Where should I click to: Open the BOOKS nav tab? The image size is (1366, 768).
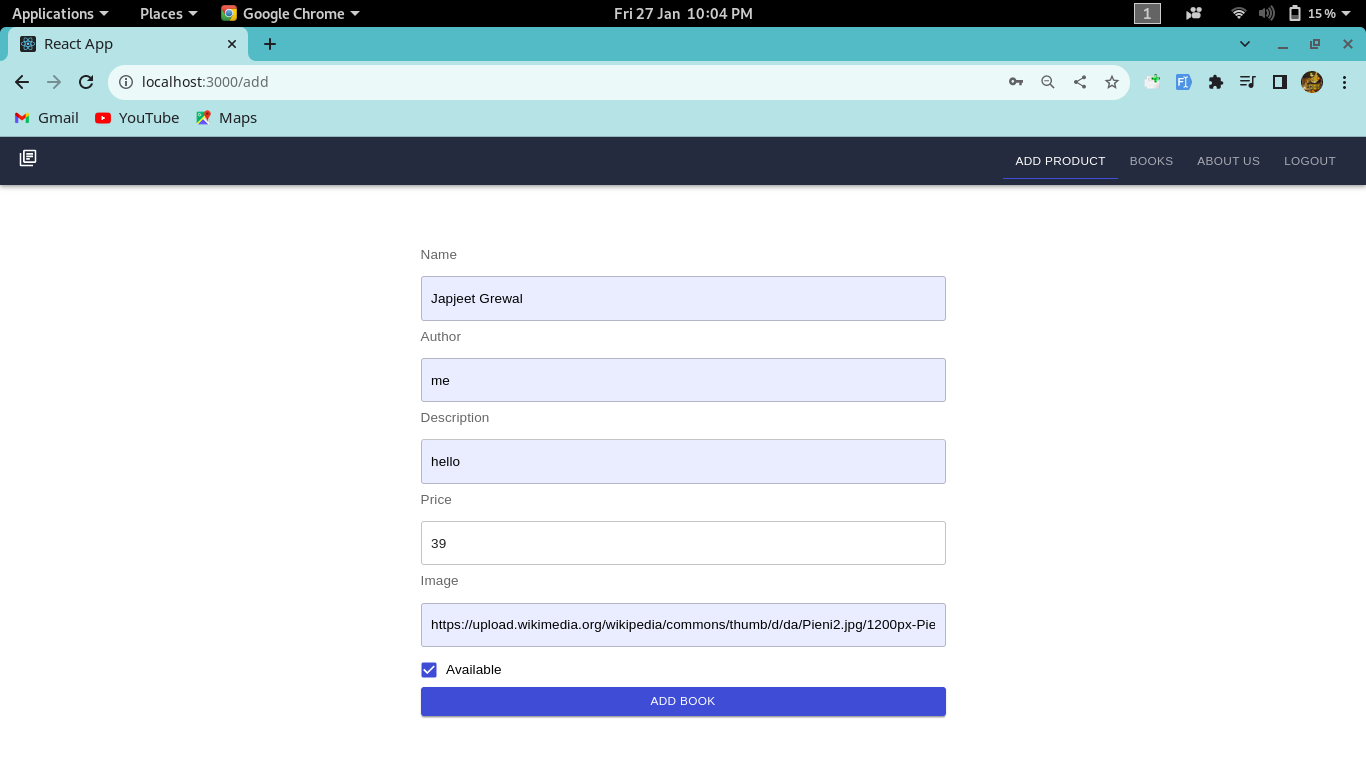pos(1151,161)
